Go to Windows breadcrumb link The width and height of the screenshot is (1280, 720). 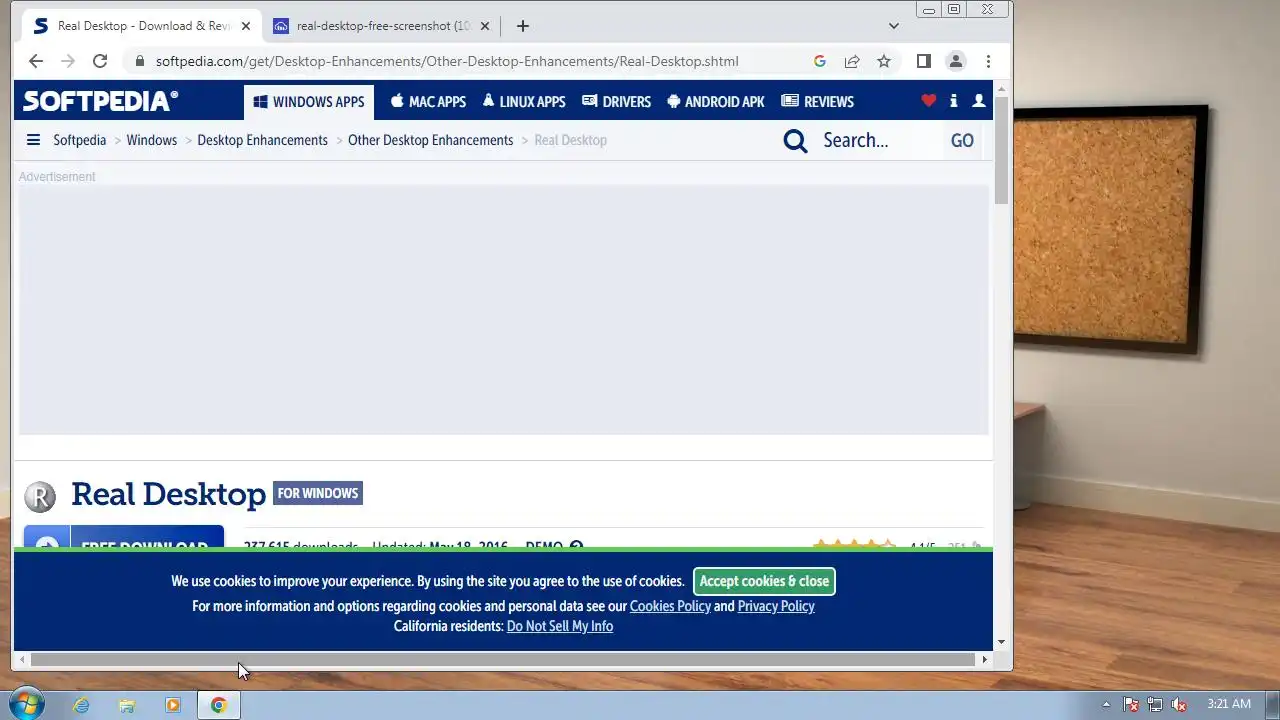[152, 140]
